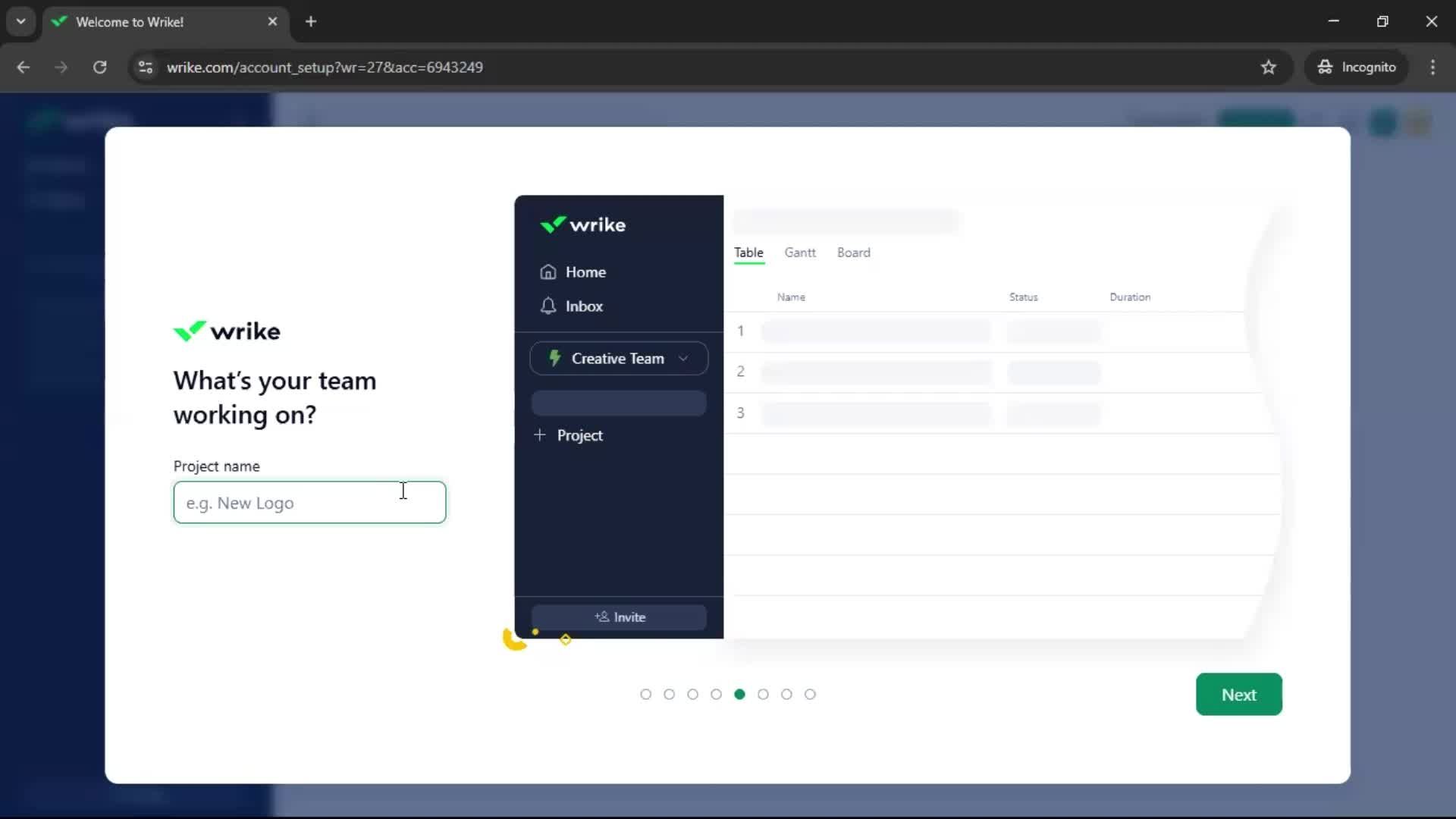Screen dimensions: 1456x819
Task: Click the address bar URL
Action: click(325, 67)
